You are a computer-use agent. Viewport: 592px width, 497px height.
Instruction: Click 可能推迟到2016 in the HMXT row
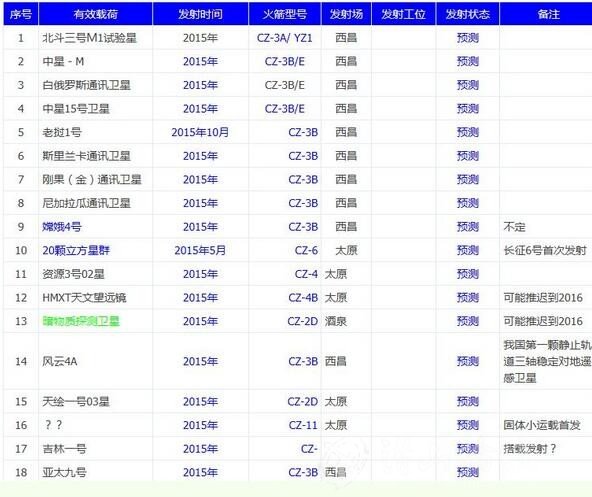point(543,298)
